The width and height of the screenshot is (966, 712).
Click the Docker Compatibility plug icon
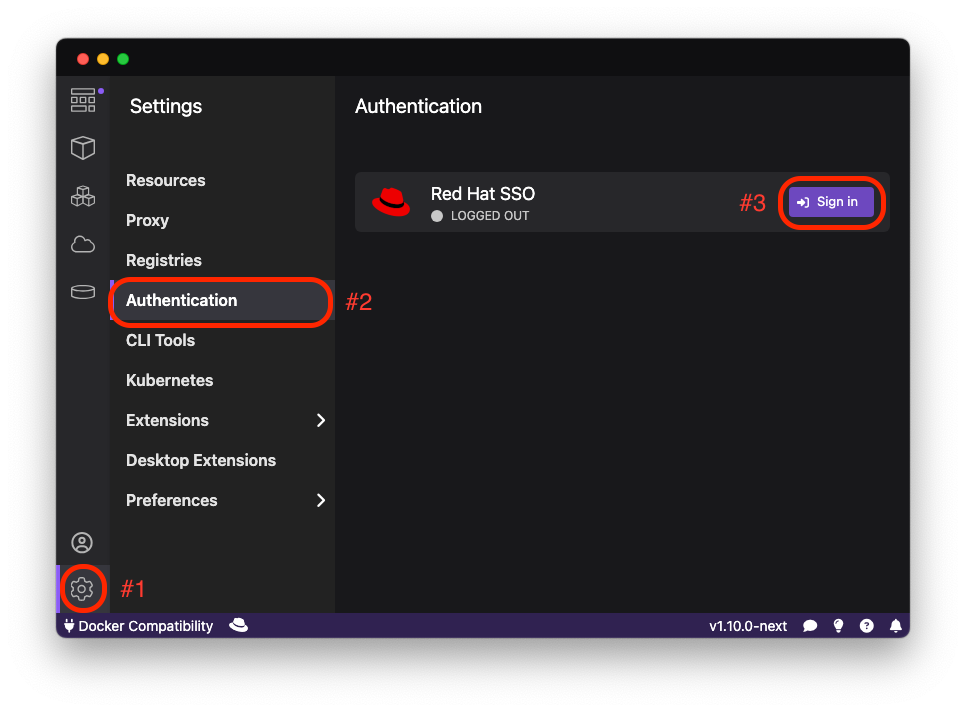tap(69, 626)
